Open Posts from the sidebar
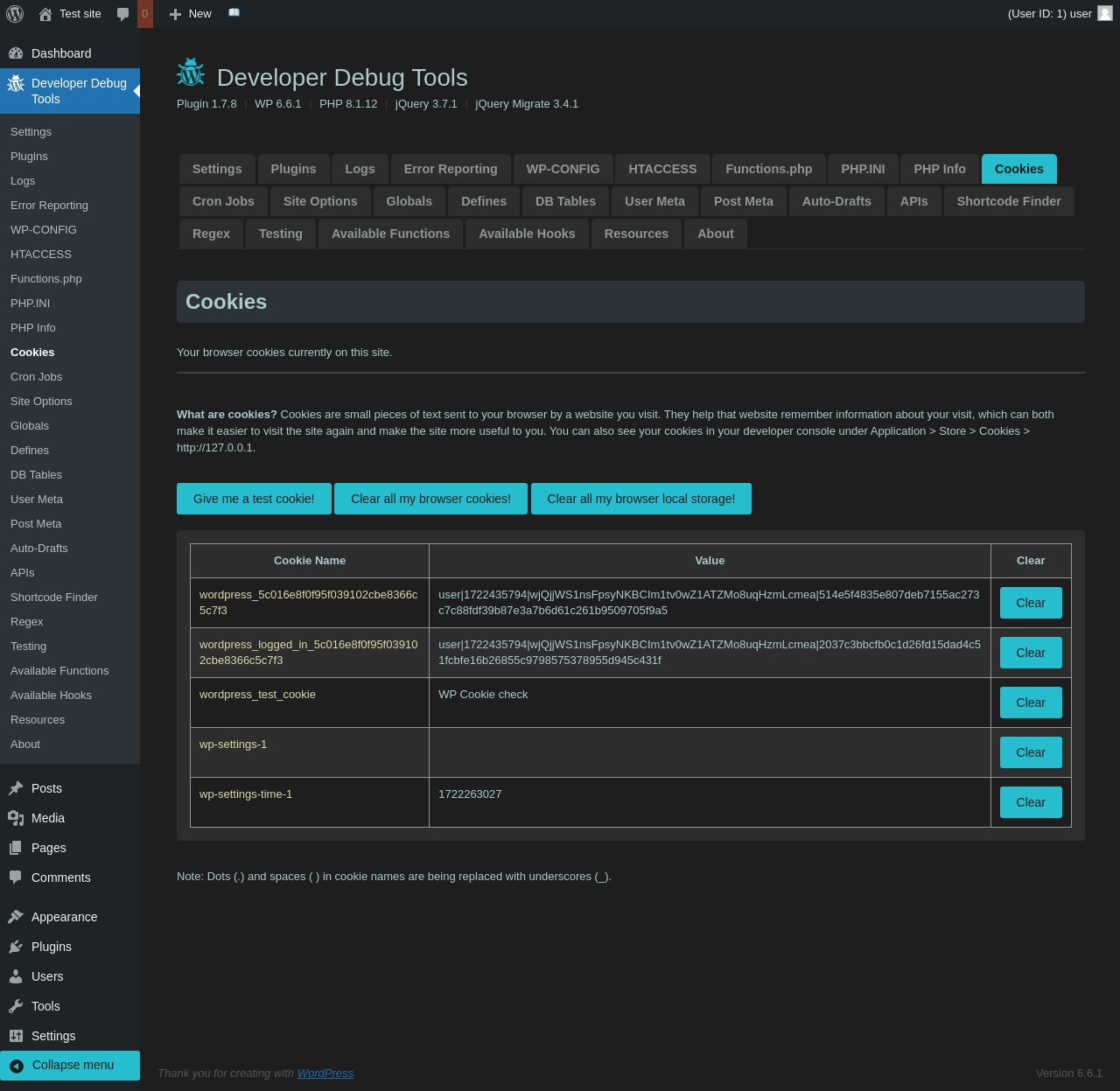The height and width of the screenshot is (1091, 1120). (x=46, y=788)
